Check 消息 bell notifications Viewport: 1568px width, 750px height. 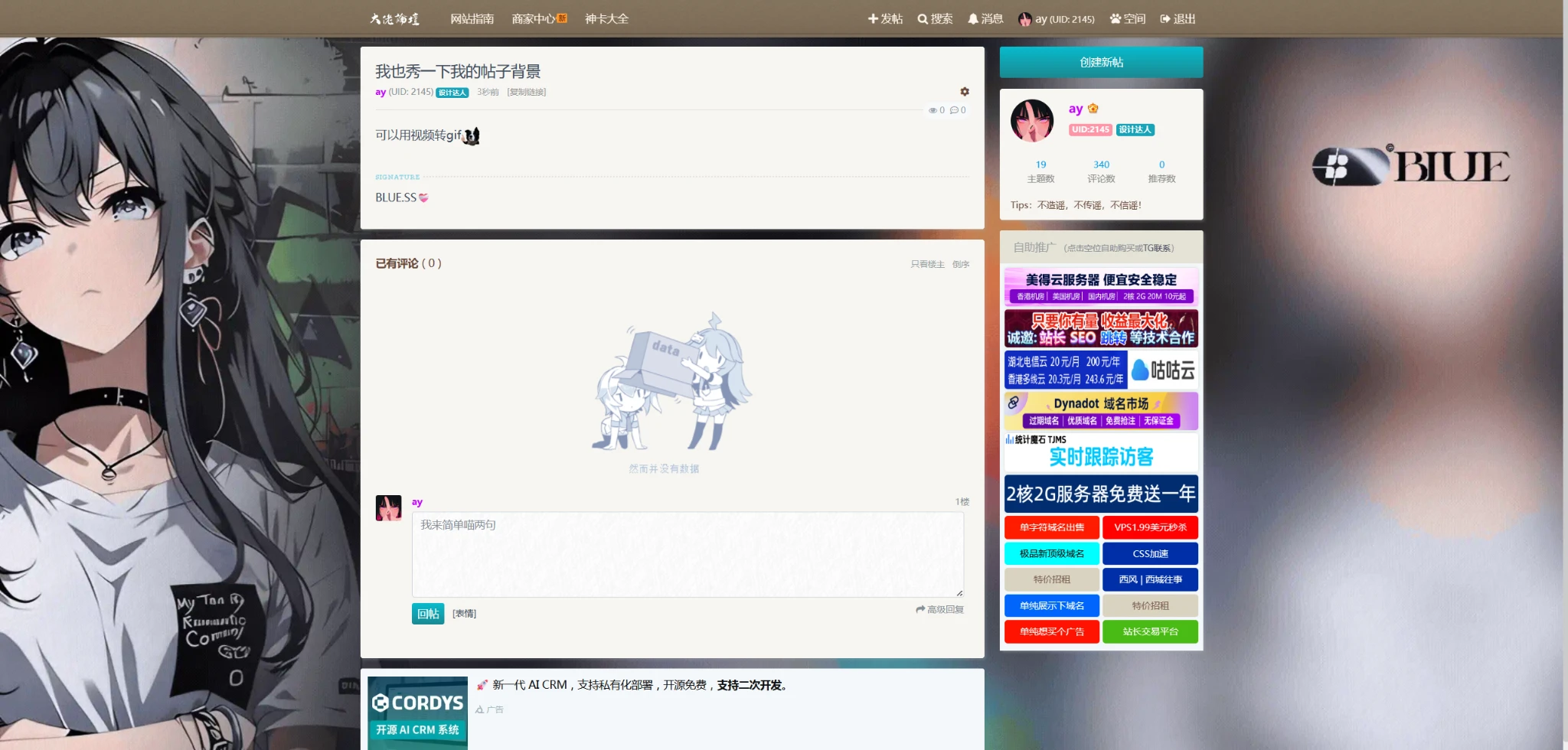pyautogui.click(x=973, y=19)
